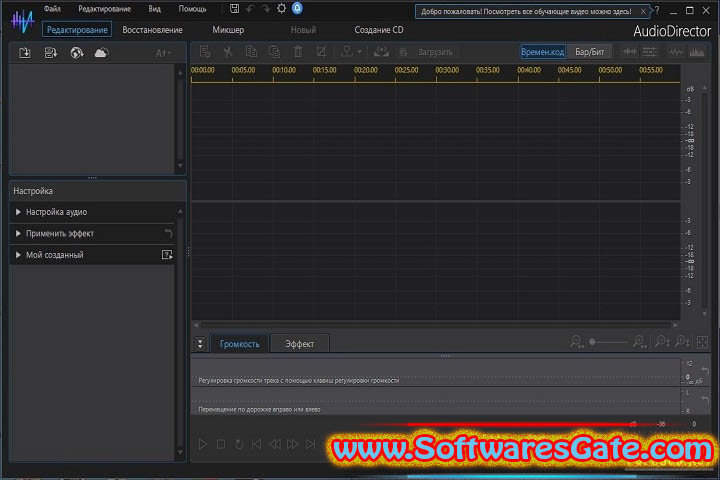Select the 'Редактирование' room tab
720x480 pixels.
77,30
